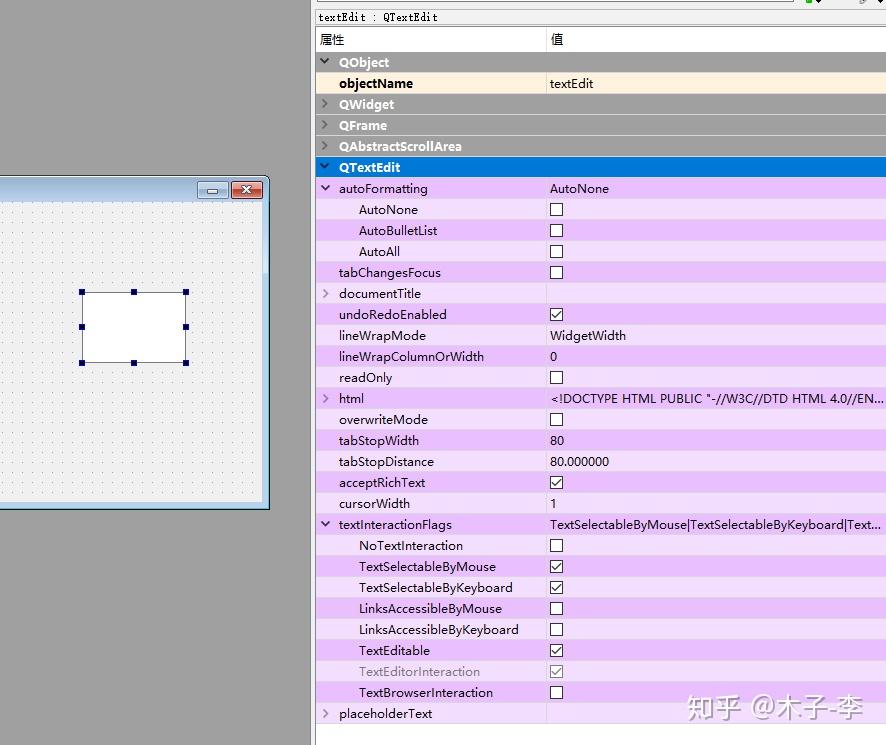Expand the documentTitle property
The image size is (886, 745).
[325, 293]
